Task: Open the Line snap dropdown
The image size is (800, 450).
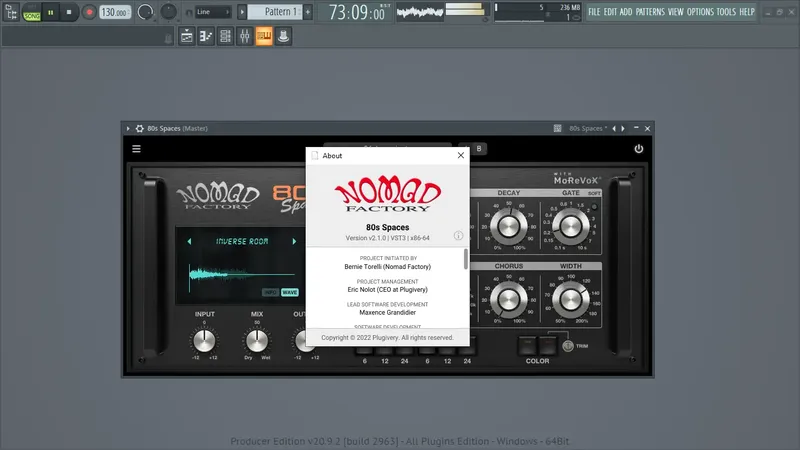Action: click(x=213, y=12)
